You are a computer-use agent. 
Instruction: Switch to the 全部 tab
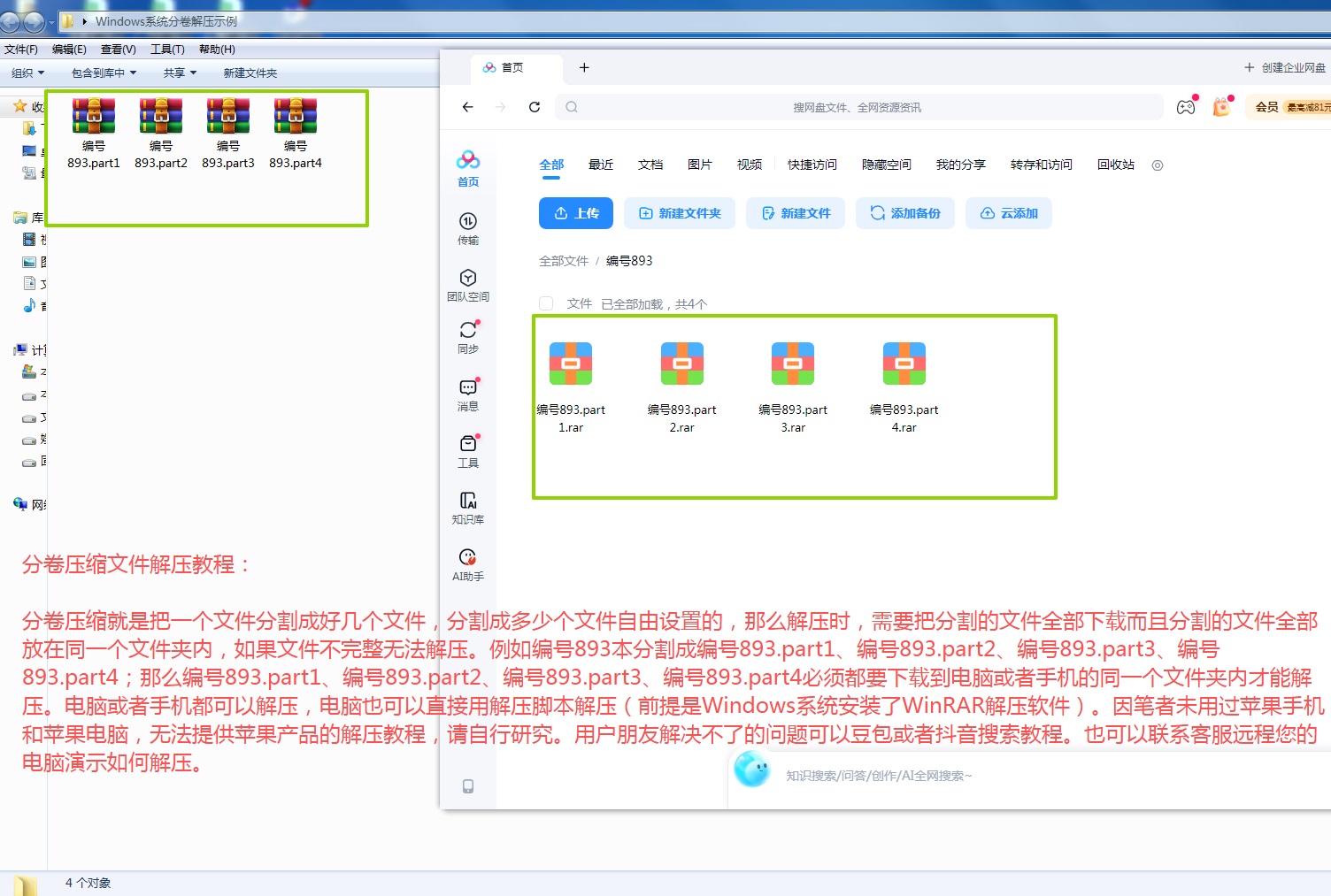(x=551, y=165)
